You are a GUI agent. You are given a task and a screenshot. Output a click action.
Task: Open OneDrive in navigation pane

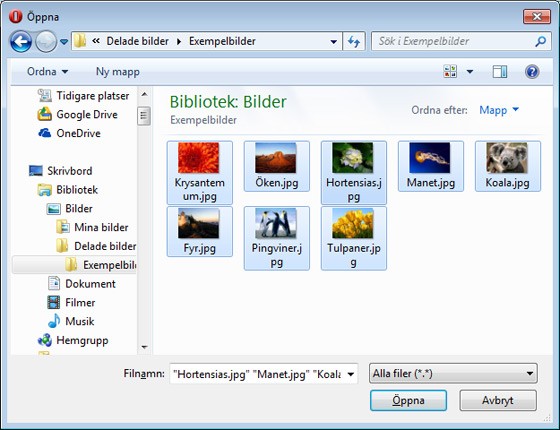(69, 133)
